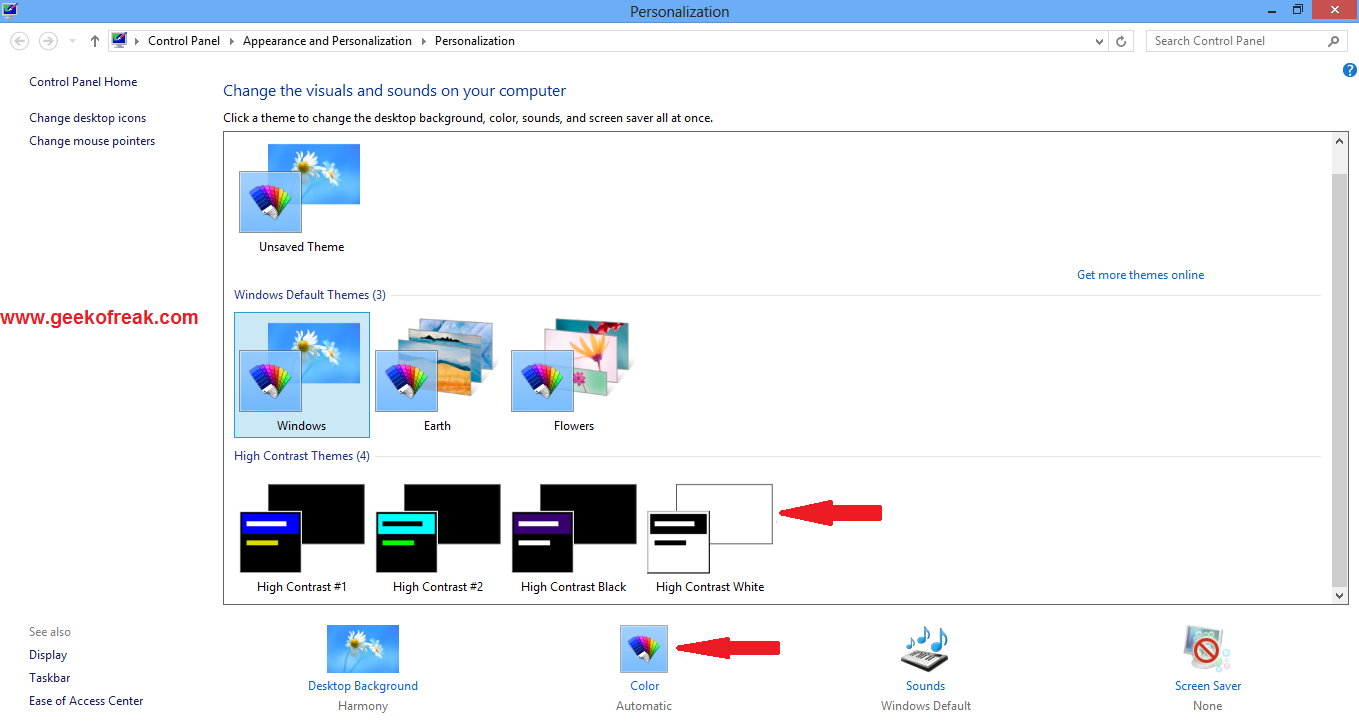Open the Sounds icon
The height and width of the screenshot is (727, 1359).
925,650
